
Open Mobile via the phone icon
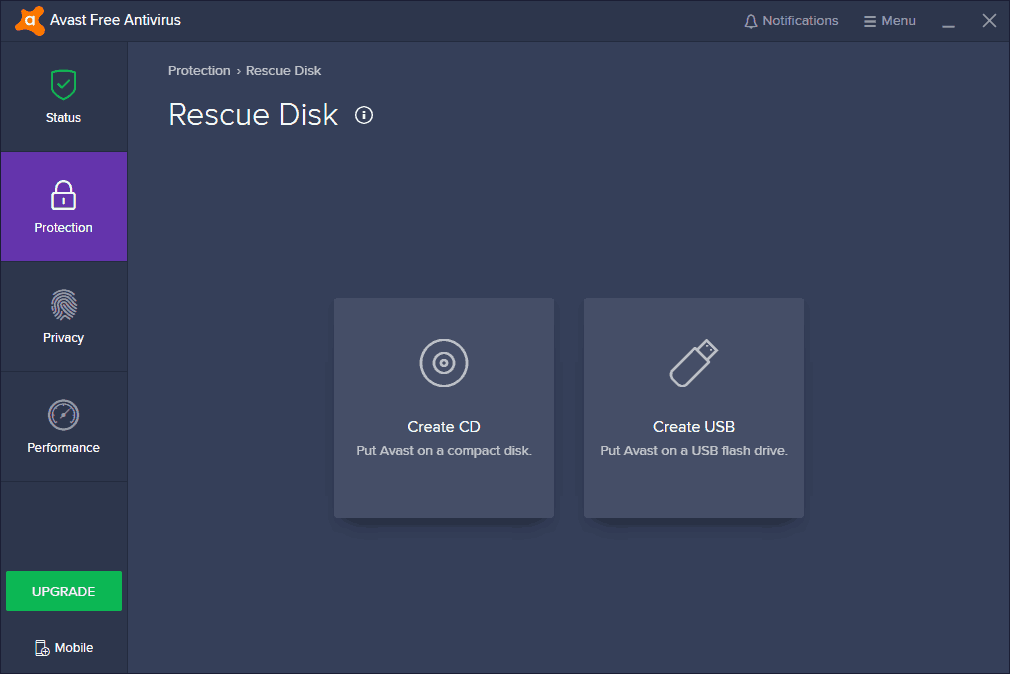pyautogui.click(x=41, y=647)
